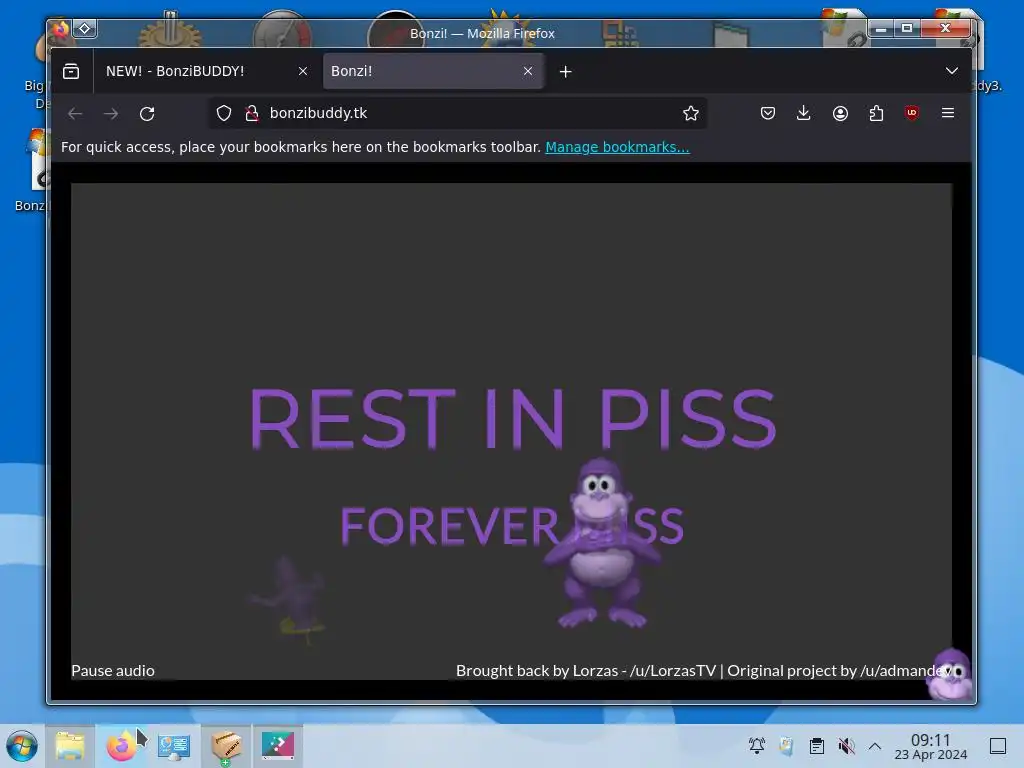The image size is (1024, 768).
Task: Save page to Pocket
Action: coord(768,114)
